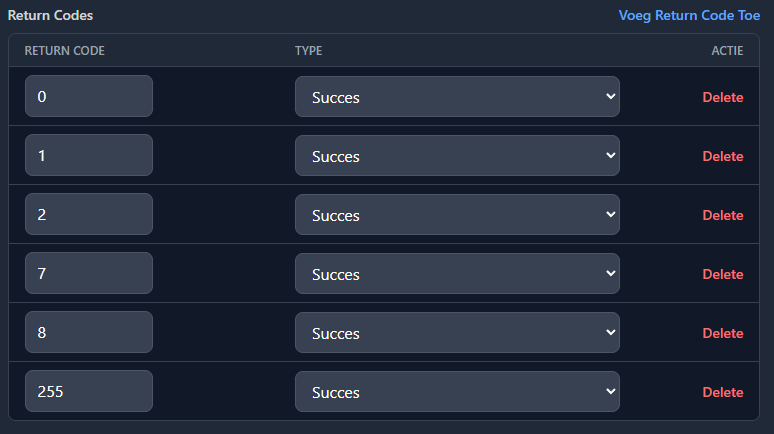Delete the return code 1 row
774x434 pixels.
click(722, 156)
